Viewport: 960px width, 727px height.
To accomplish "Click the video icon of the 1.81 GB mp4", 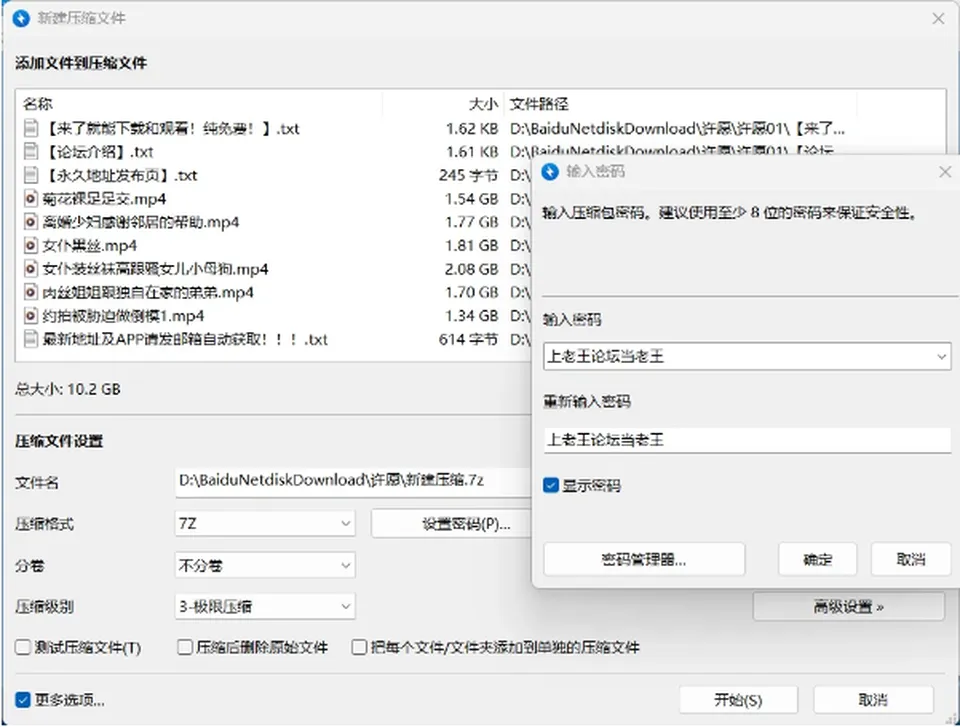I will click(31, 246).
